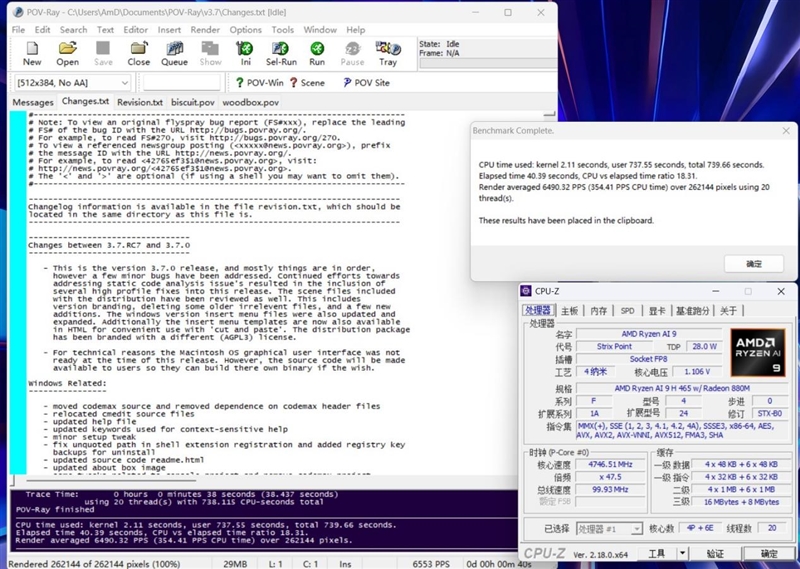Click the Close file toolbar icon

click(138, 54)
